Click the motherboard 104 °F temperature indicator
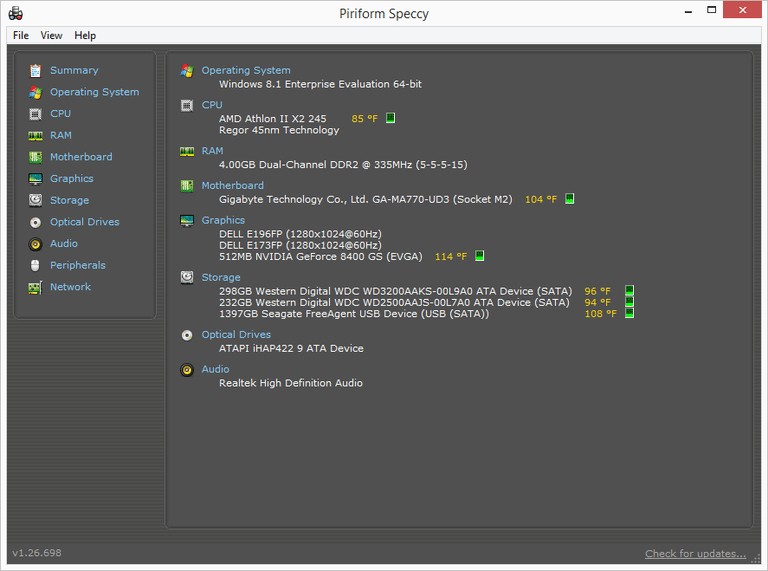Viewport: 768px width, 571px height. coord(541,199)
